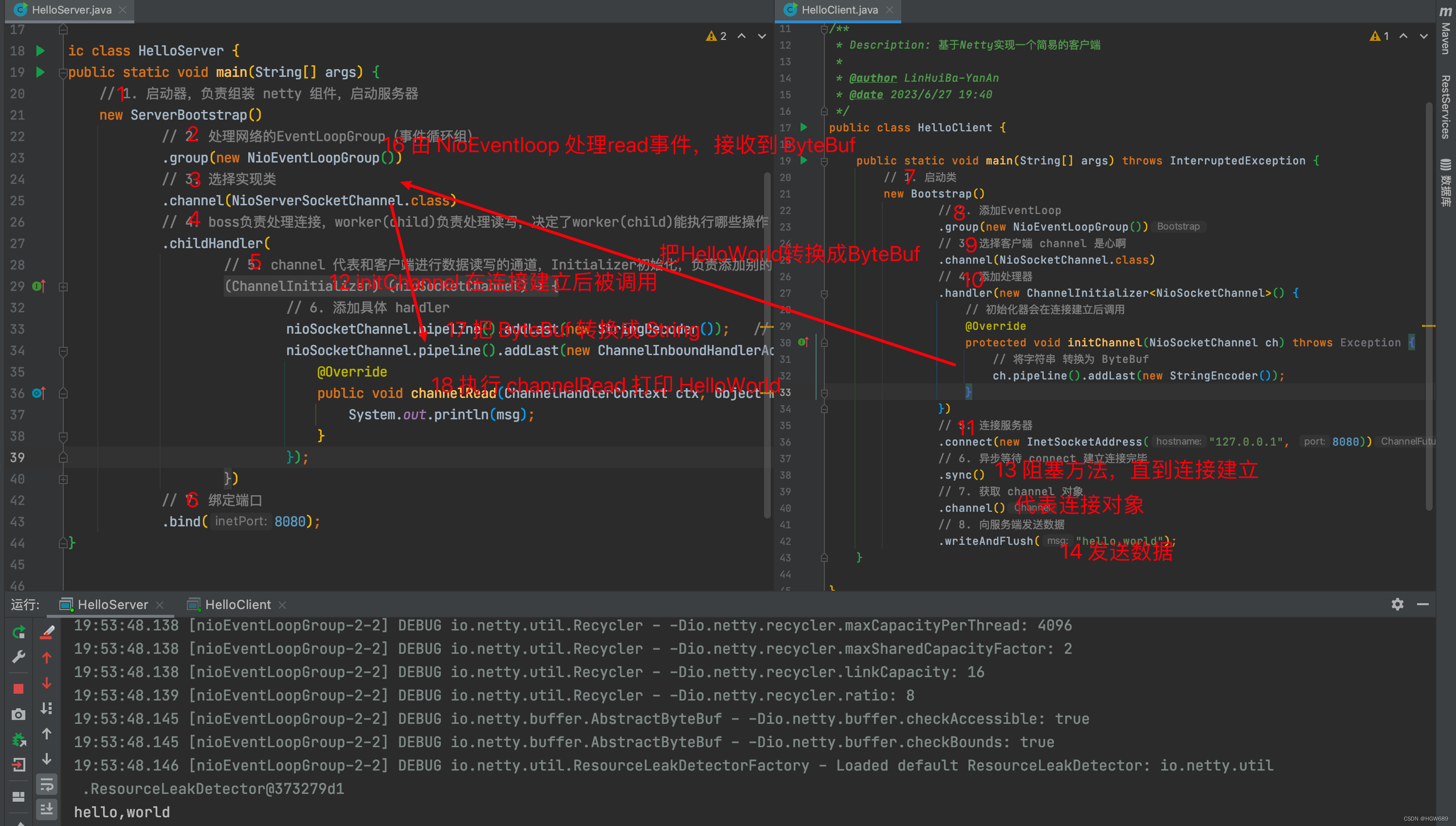Click the exit process icon
Viewport: 1456px width, 826px height.
pyautogui.click(x=18, y=765)
